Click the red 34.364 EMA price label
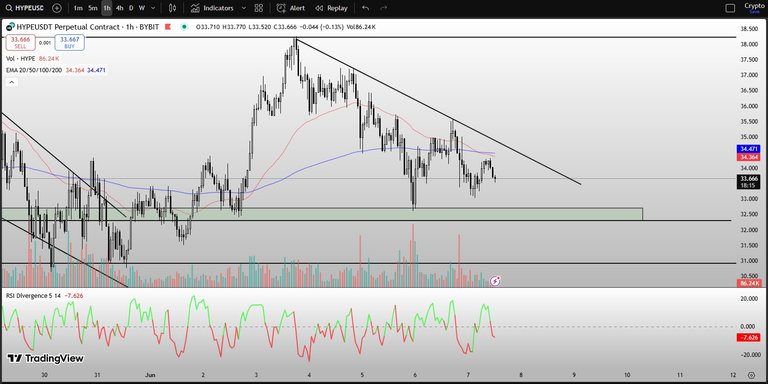This screenshot has width=768, height=384. pos(749,157)
